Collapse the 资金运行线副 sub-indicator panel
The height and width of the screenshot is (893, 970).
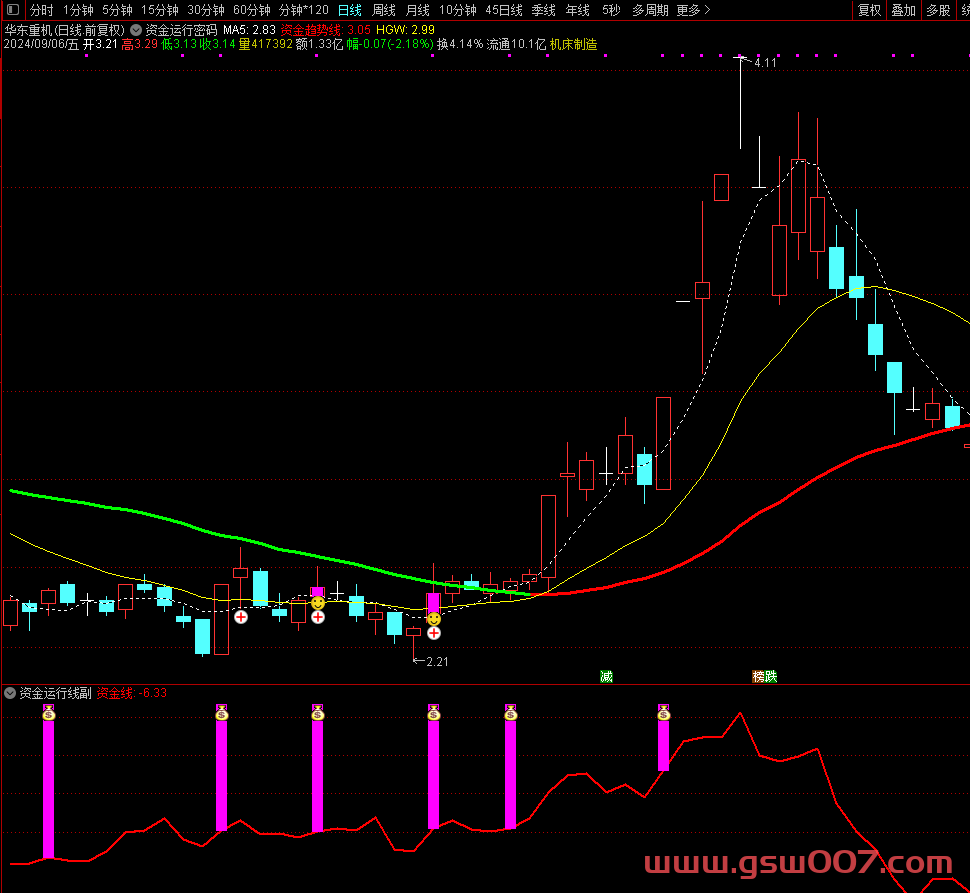tap(10, 692)
